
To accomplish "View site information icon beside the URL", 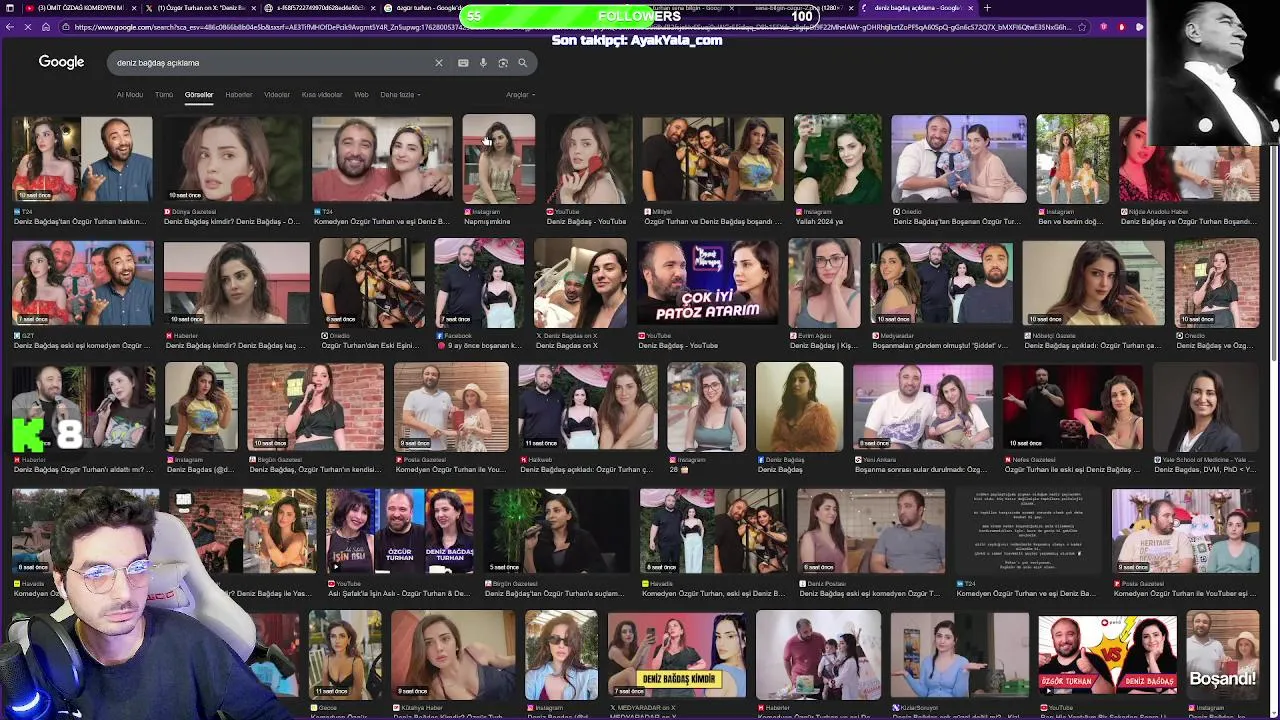I will point(65,27).
